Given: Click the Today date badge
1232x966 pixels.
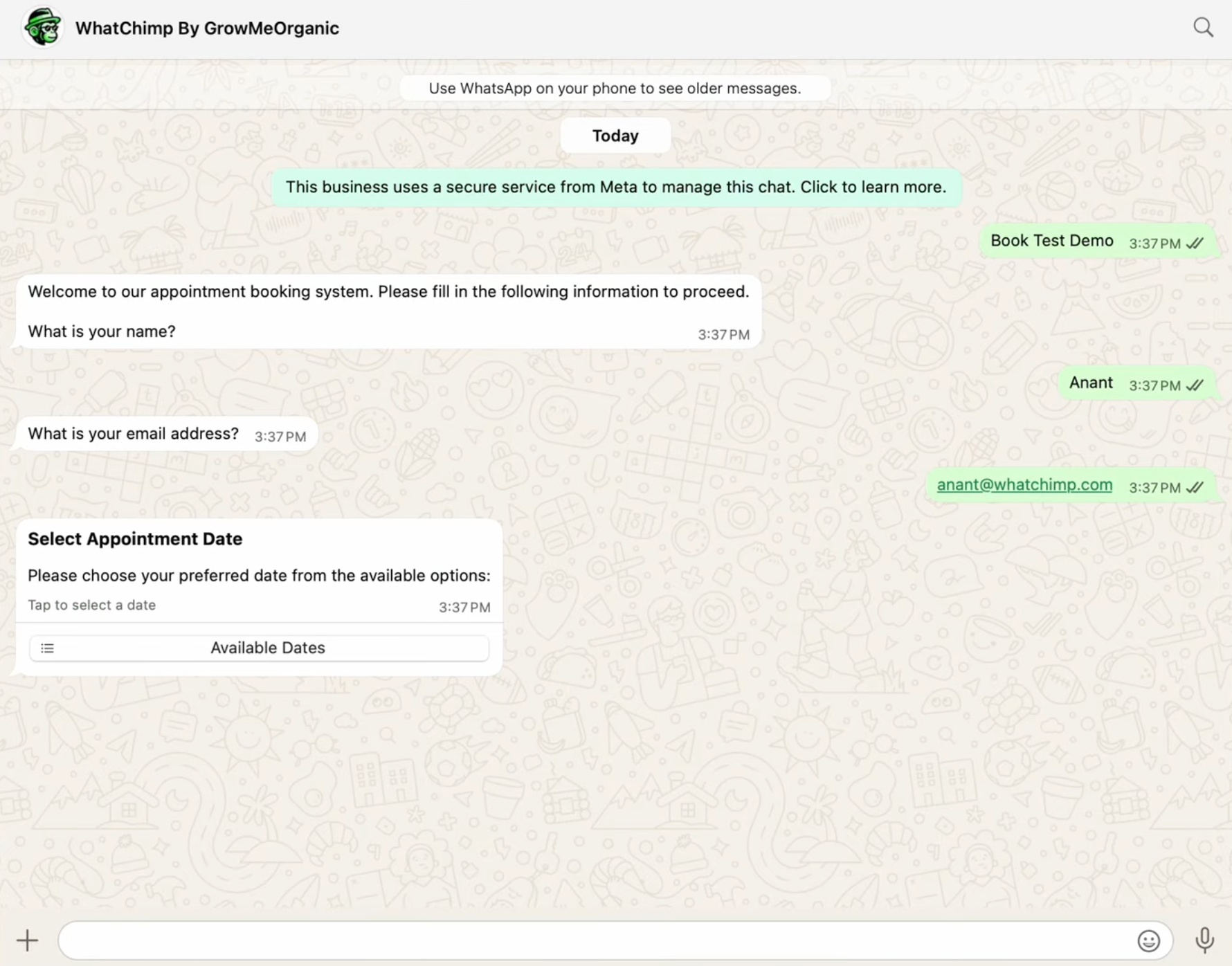Looking at the screenshot, I should pos(615,136).
